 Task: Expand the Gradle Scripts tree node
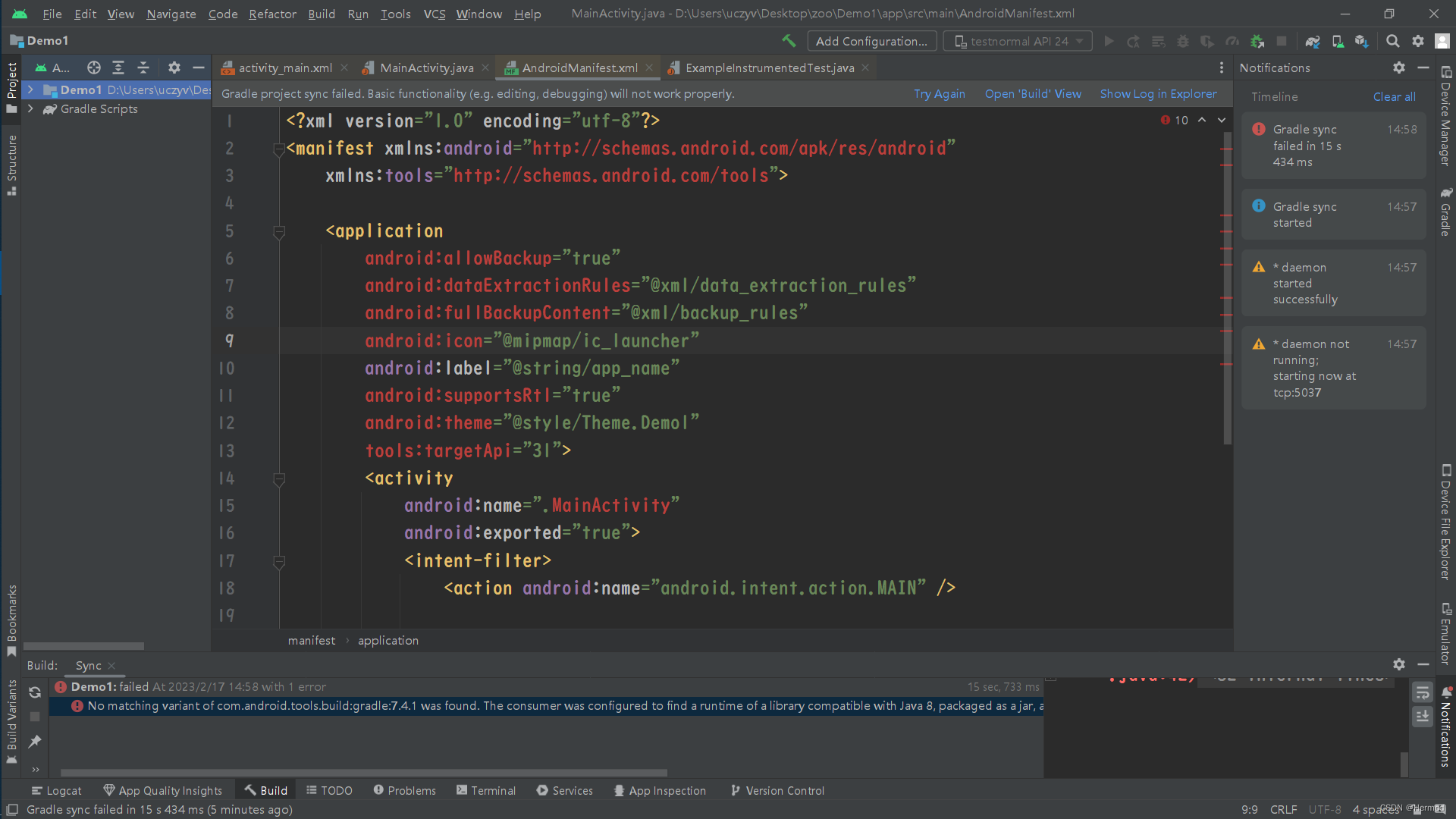coord(30,108)
